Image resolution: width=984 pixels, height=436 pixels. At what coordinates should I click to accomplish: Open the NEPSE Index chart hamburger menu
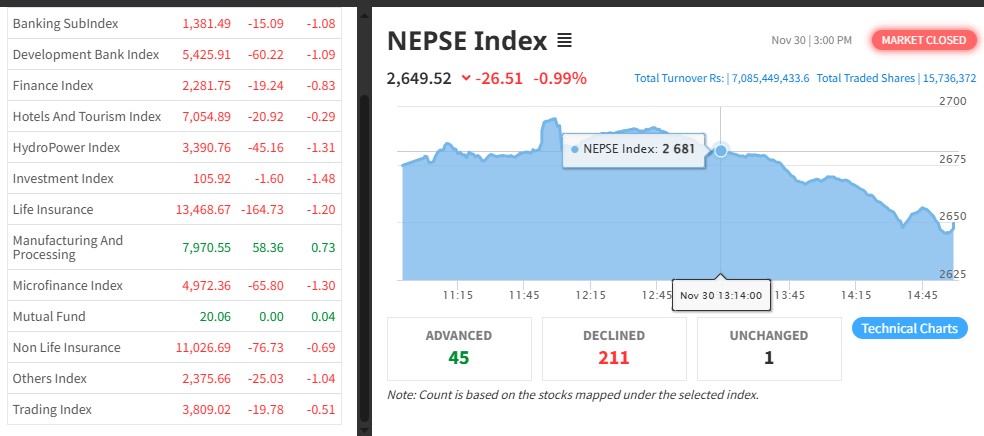565,41
